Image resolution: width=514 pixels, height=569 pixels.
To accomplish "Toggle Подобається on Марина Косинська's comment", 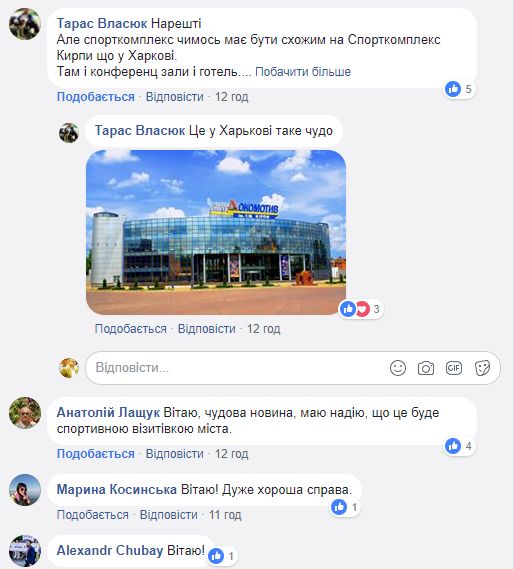I will [x=93, y=515].
